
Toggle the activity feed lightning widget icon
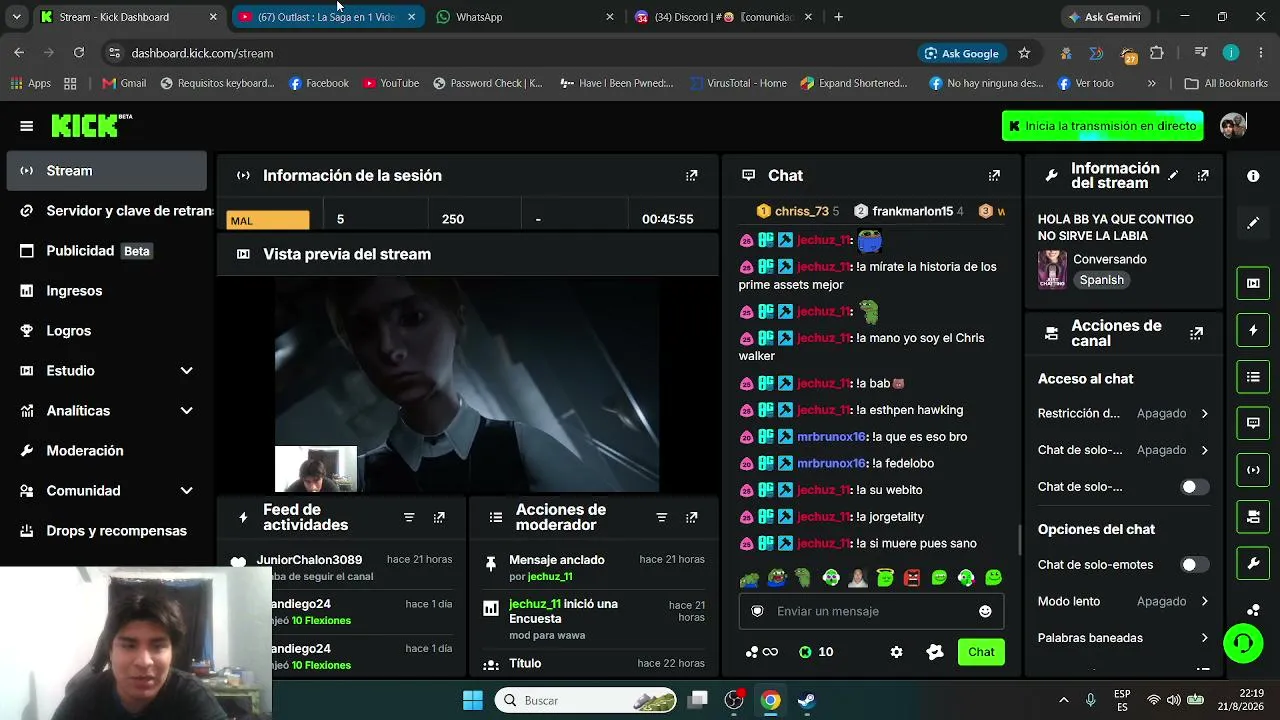(x=1253, y=330)
